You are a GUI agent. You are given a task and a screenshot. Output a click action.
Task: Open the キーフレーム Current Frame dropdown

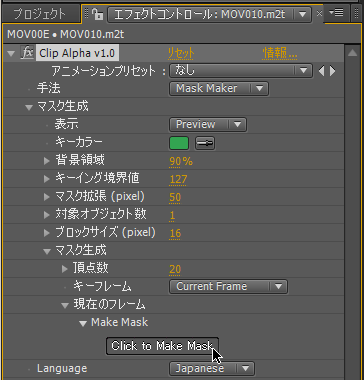(228, 287)
